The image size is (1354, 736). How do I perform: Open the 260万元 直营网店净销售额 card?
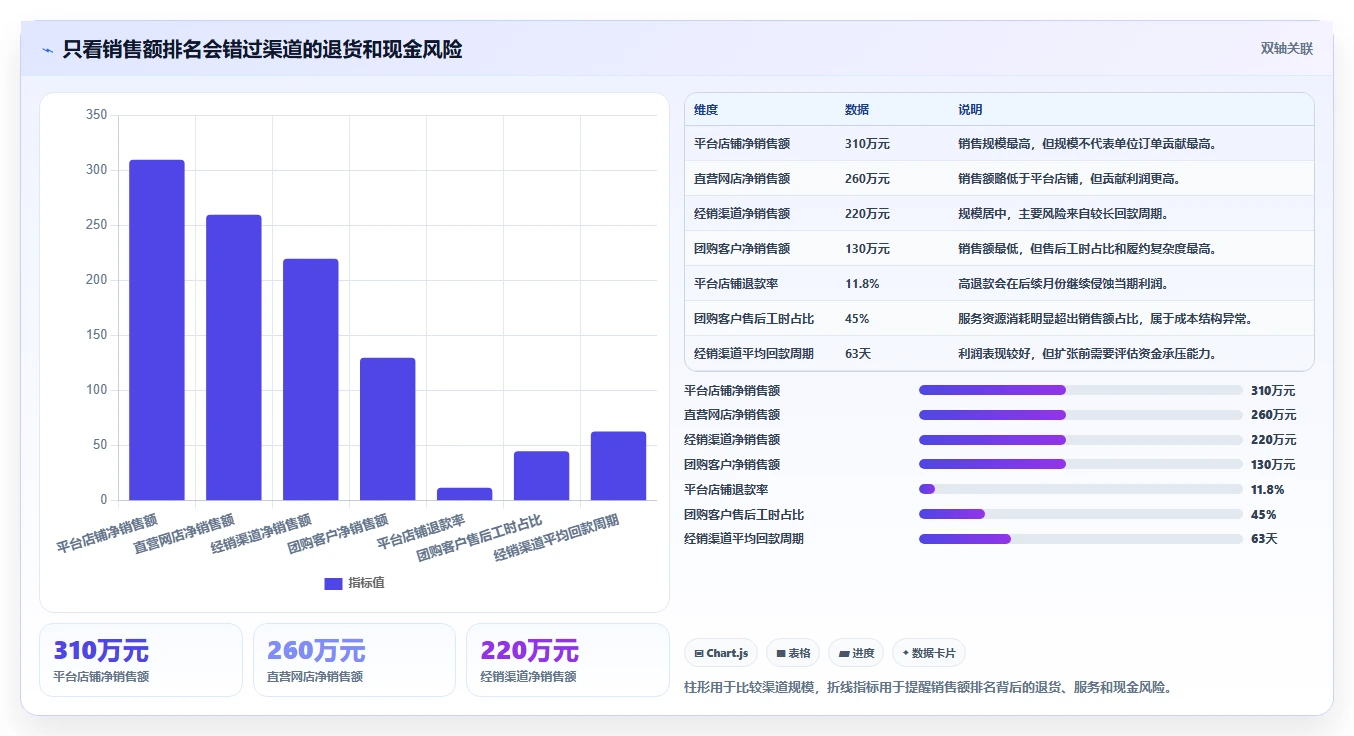pyautogui.click(x=354, y=660)
